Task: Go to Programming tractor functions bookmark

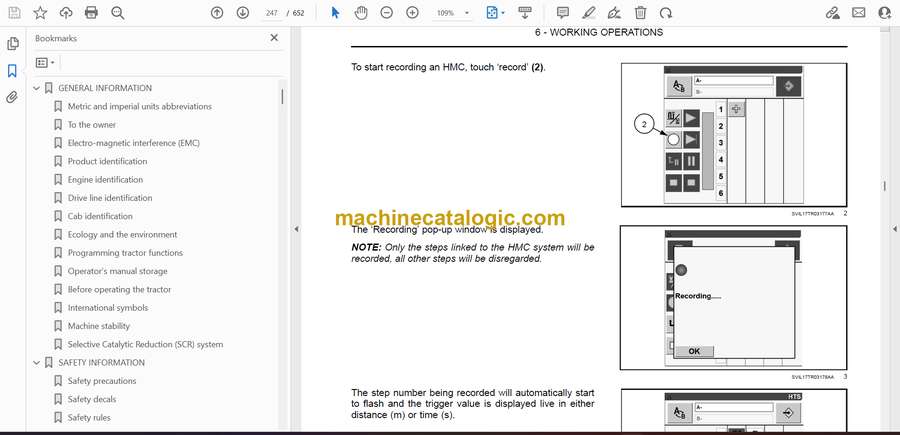Action: (125, 253)
